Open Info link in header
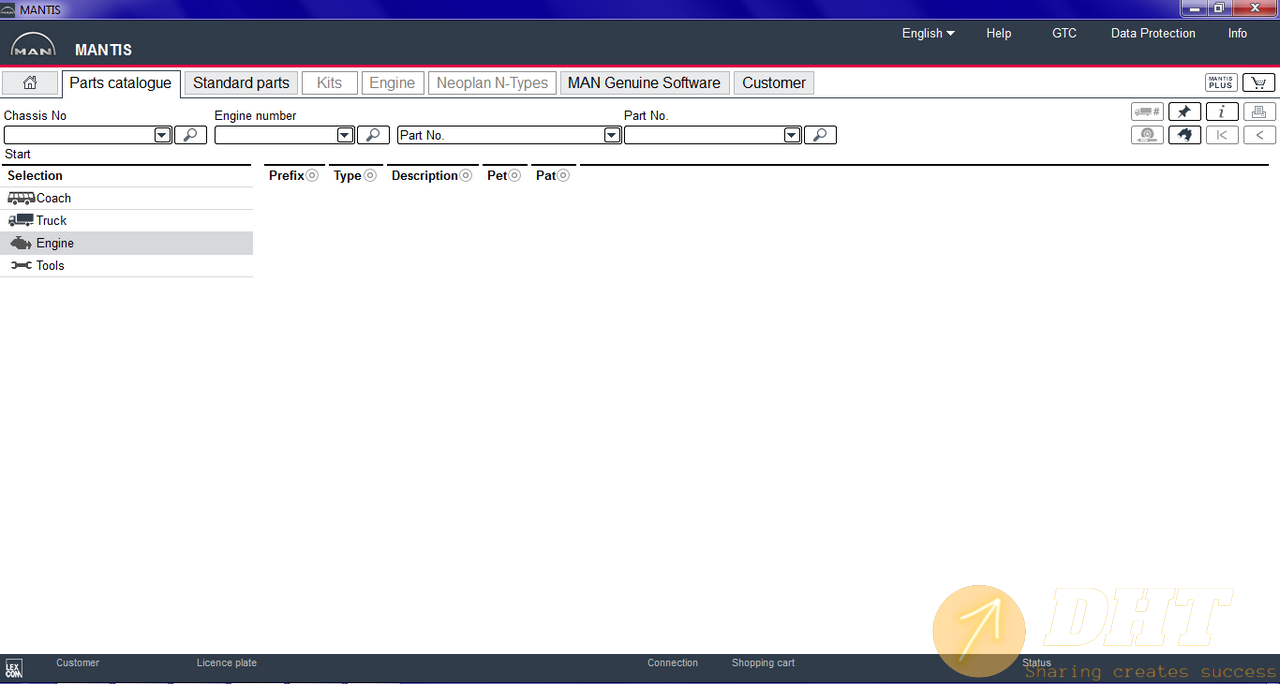 pos(1238,33)
